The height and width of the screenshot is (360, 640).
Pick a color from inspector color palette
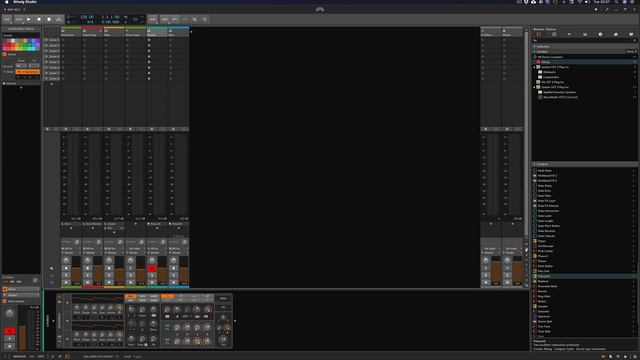[21, 44]
